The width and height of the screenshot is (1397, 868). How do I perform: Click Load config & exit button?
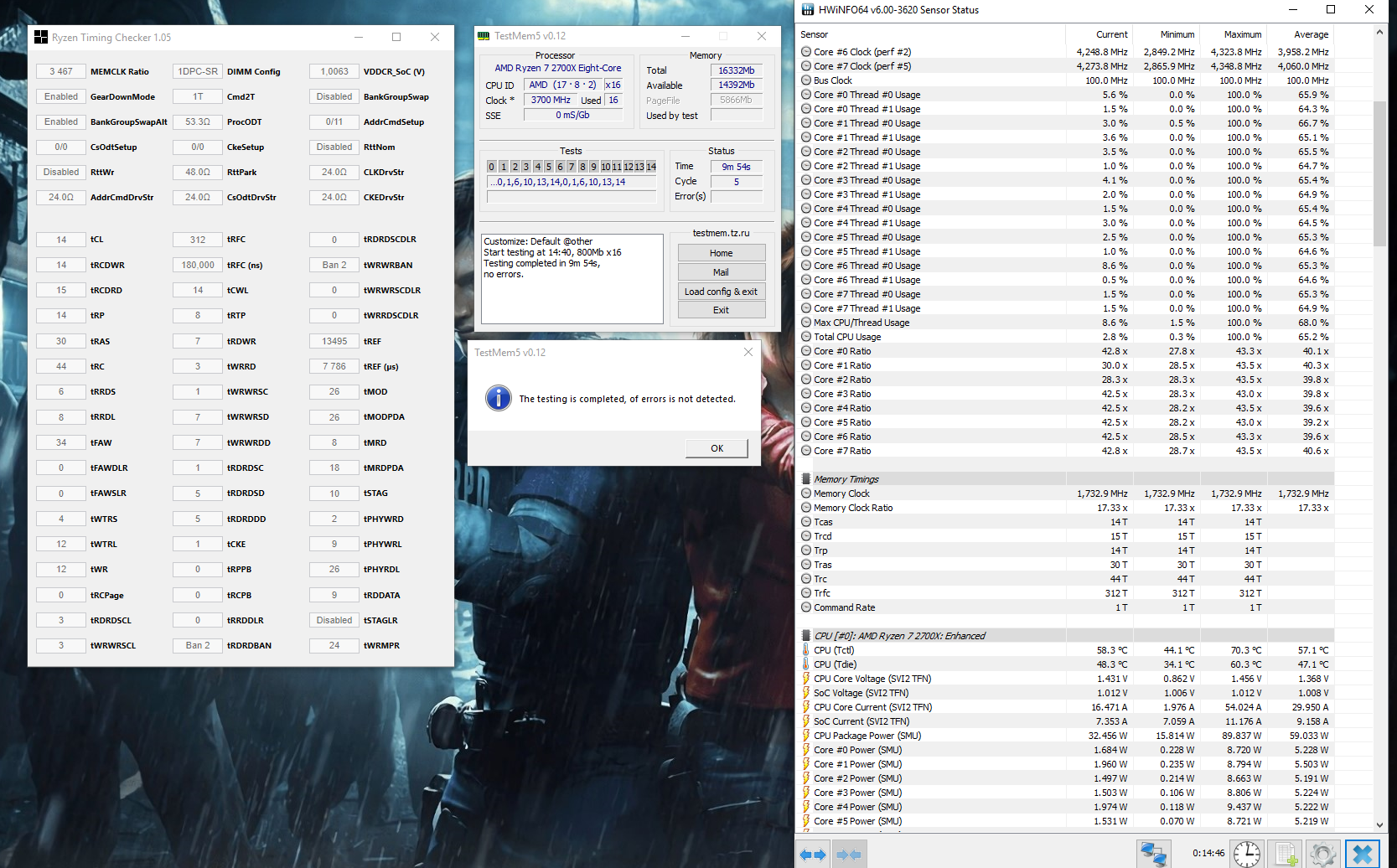pos(721,292)
